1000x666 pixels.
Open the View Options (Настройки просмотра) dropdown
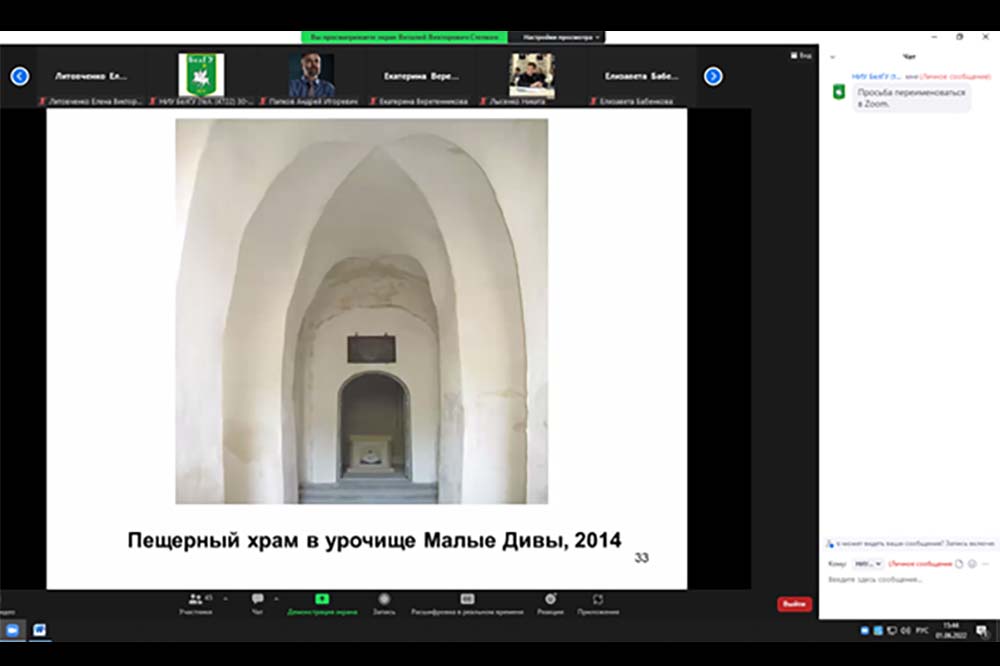click(561, 37)
